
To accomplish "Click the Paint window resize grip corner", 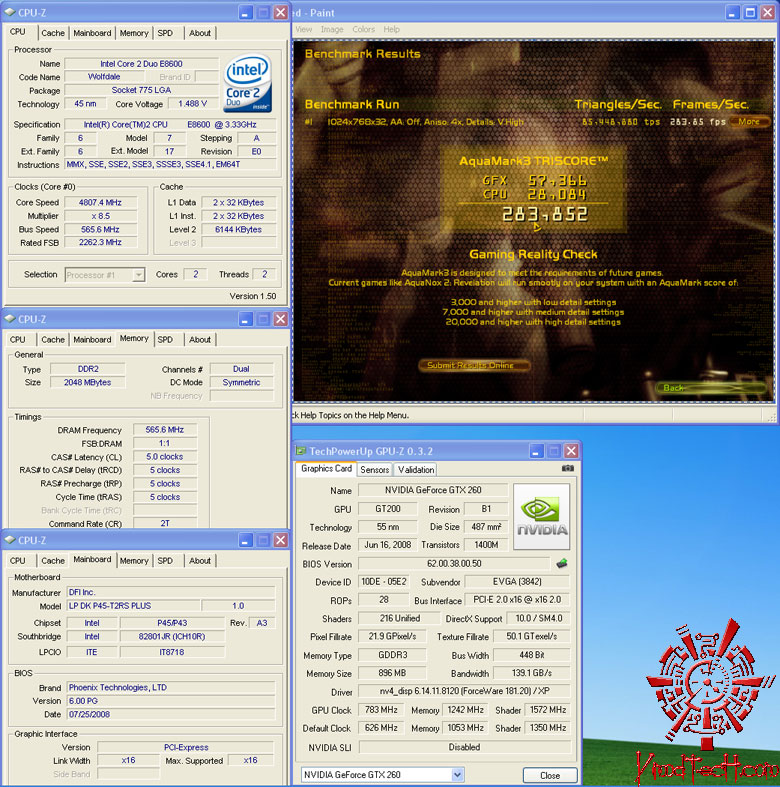I will tap(771, 416).
